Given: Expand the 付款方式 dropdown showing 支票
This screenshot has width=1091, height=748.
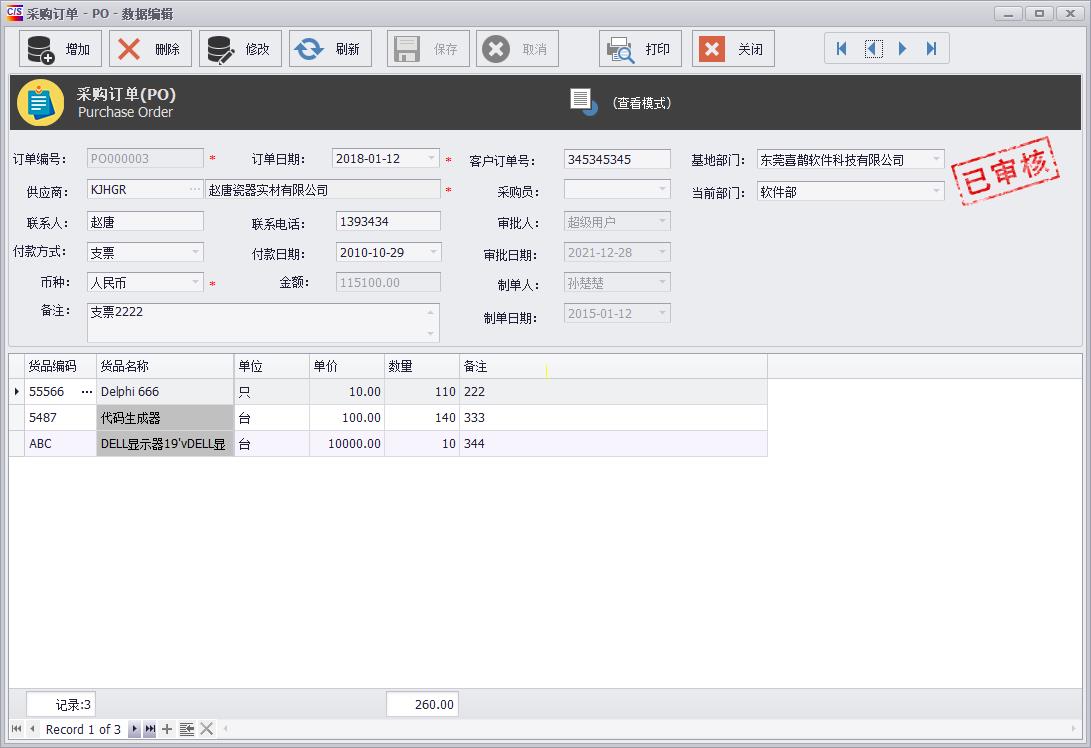Looking at the screenshot, I should (195, 252).
